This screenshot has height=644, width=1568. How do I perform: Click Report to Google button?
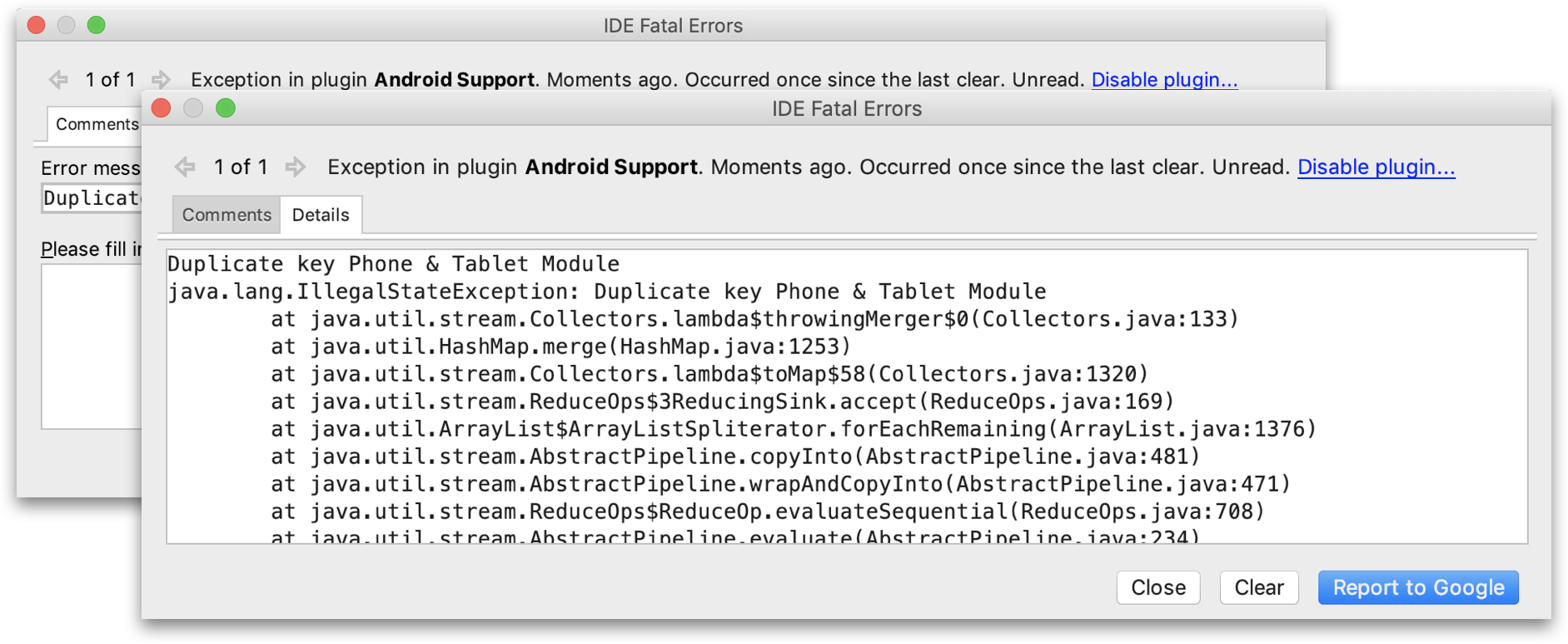[1418, 587]
